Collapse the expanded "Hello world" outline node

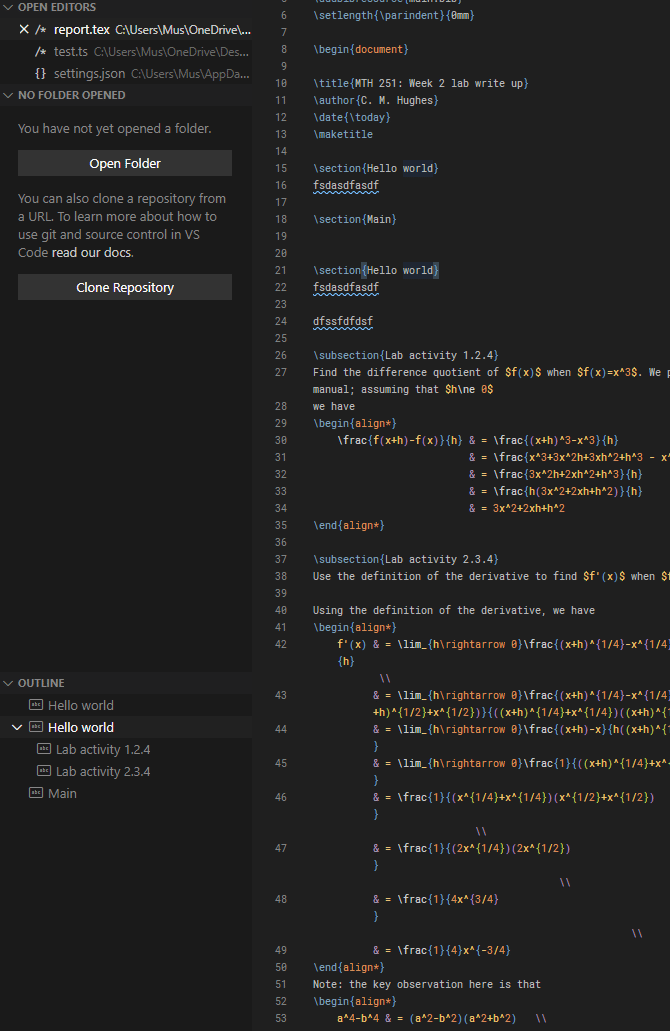[x=15, y=725]
